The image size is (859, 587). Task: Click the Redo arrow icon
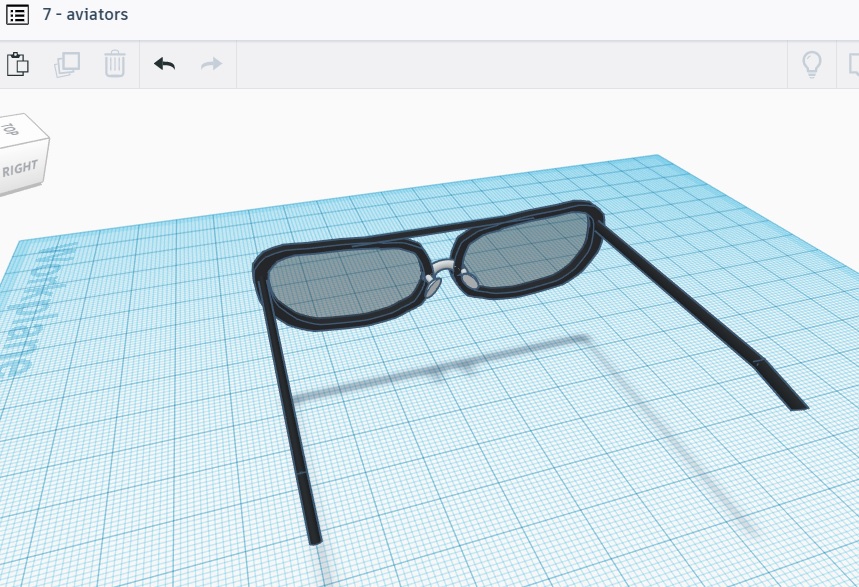[211, 65]
